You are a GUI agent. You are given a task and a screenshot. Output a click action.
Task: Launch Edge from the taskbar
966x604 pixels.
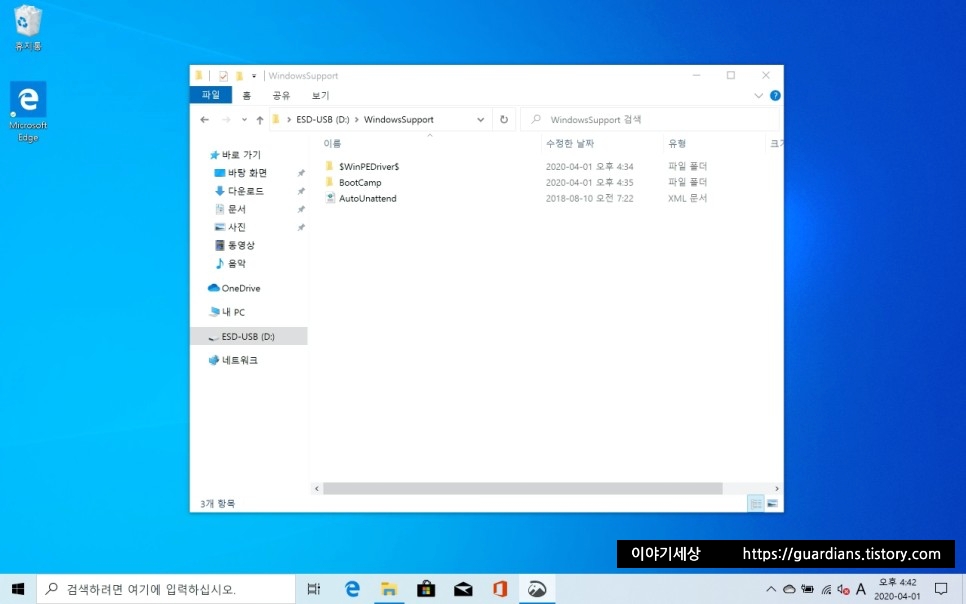[x=352, y=589]
